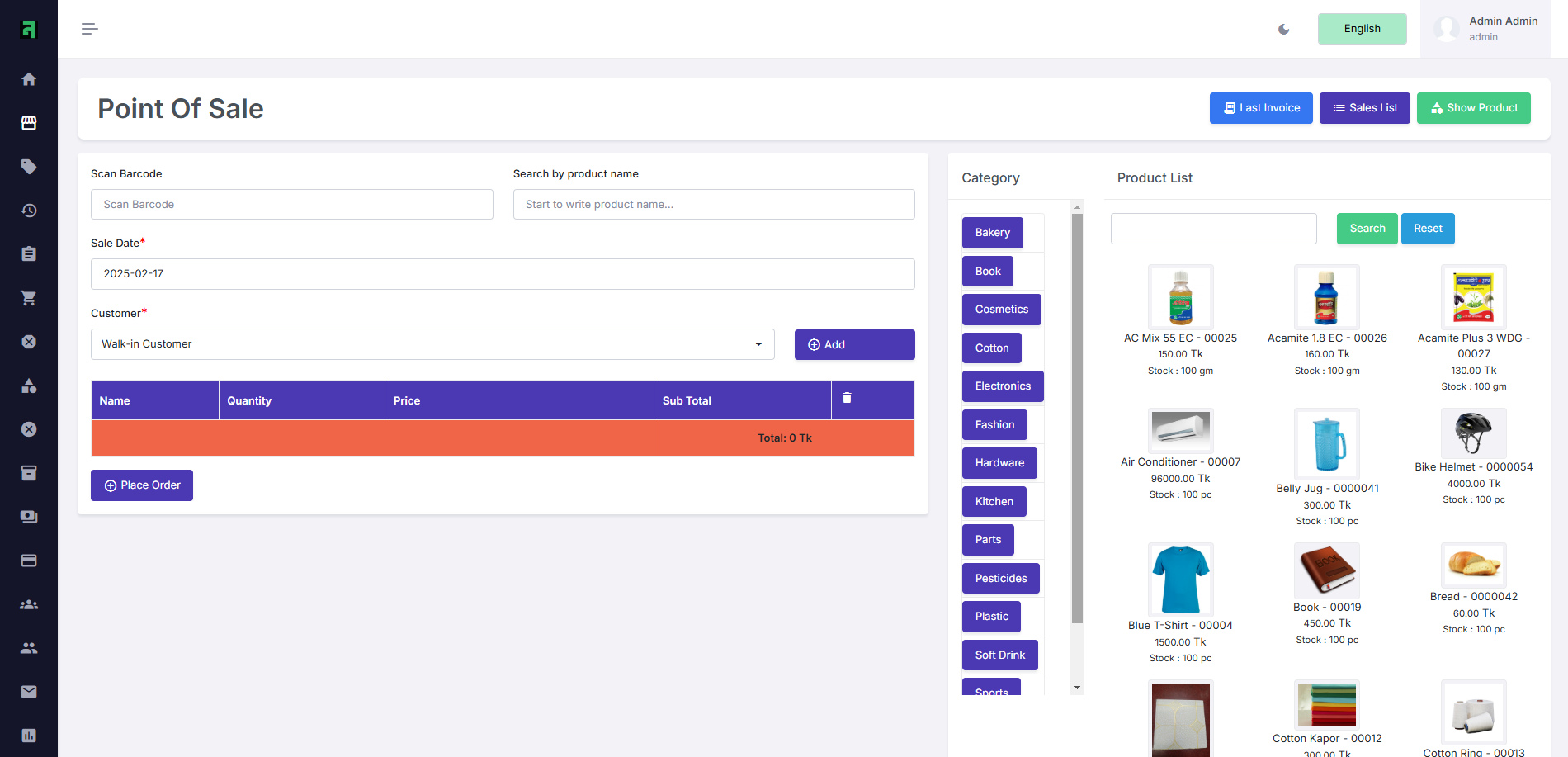1568x757 pixels.
Task: Click the Place Order button
Action: click(141, 485)
